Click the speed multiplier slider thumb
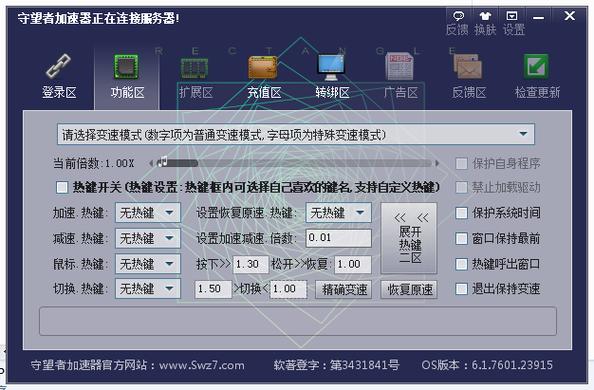This screenshot has width=594, height=390. (x=163, y=162)
